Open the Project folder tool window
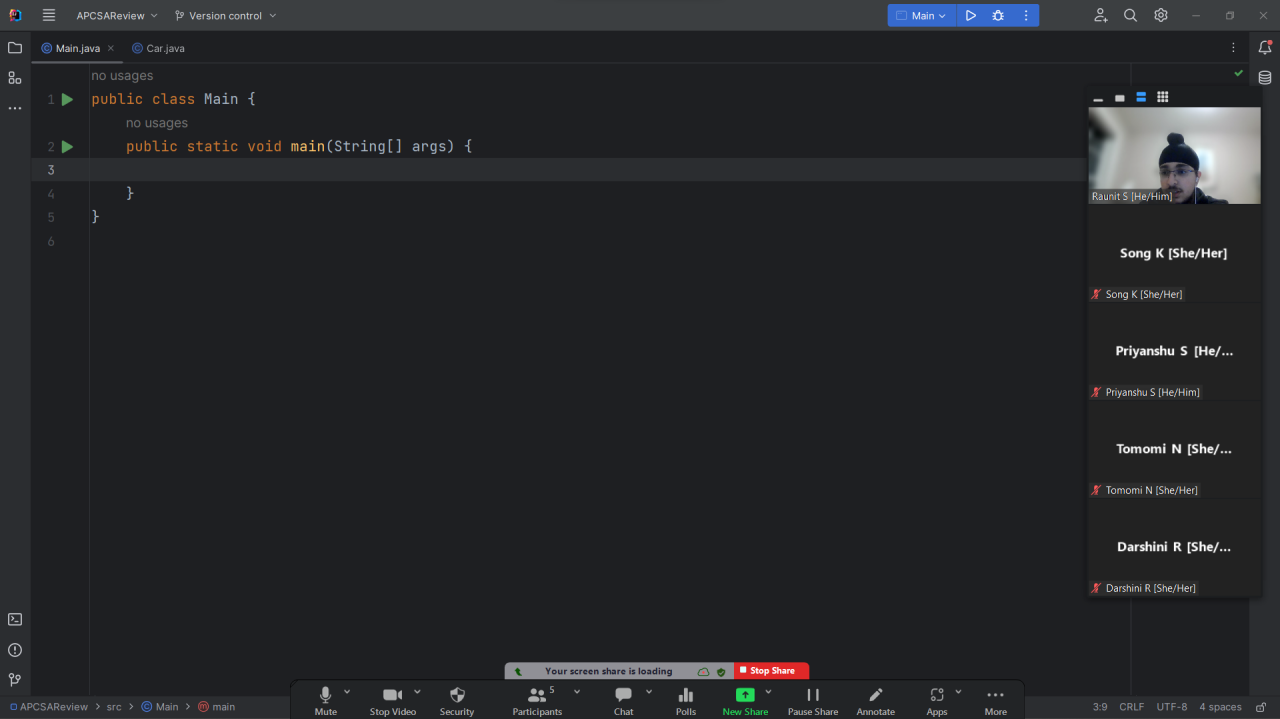Viewport: 1280px width, 719px height. pos(15,48)
